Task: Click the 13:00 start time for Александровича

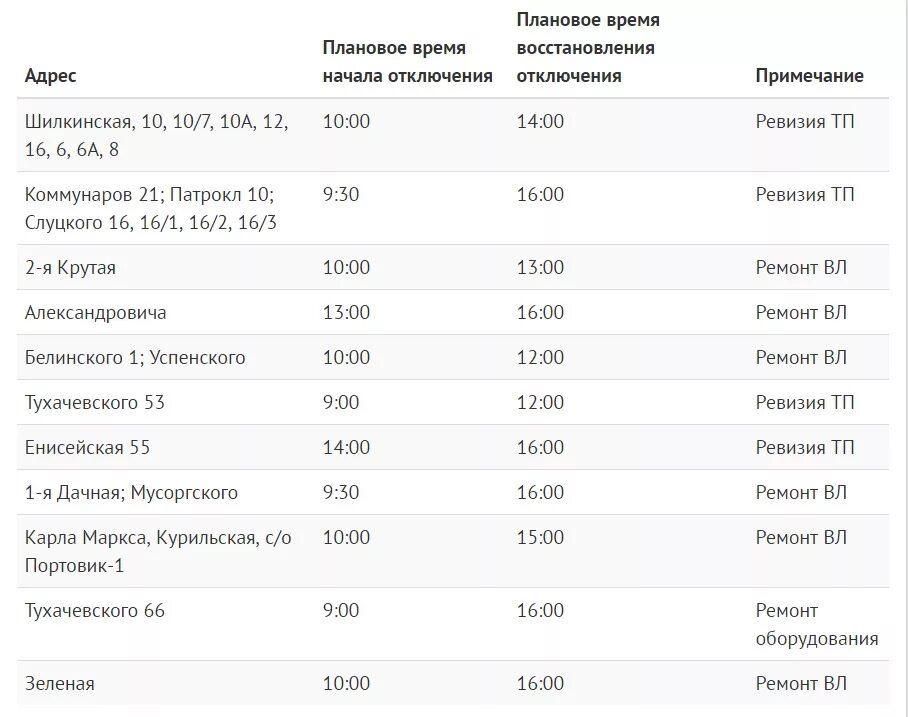Action: coord(346,312)
